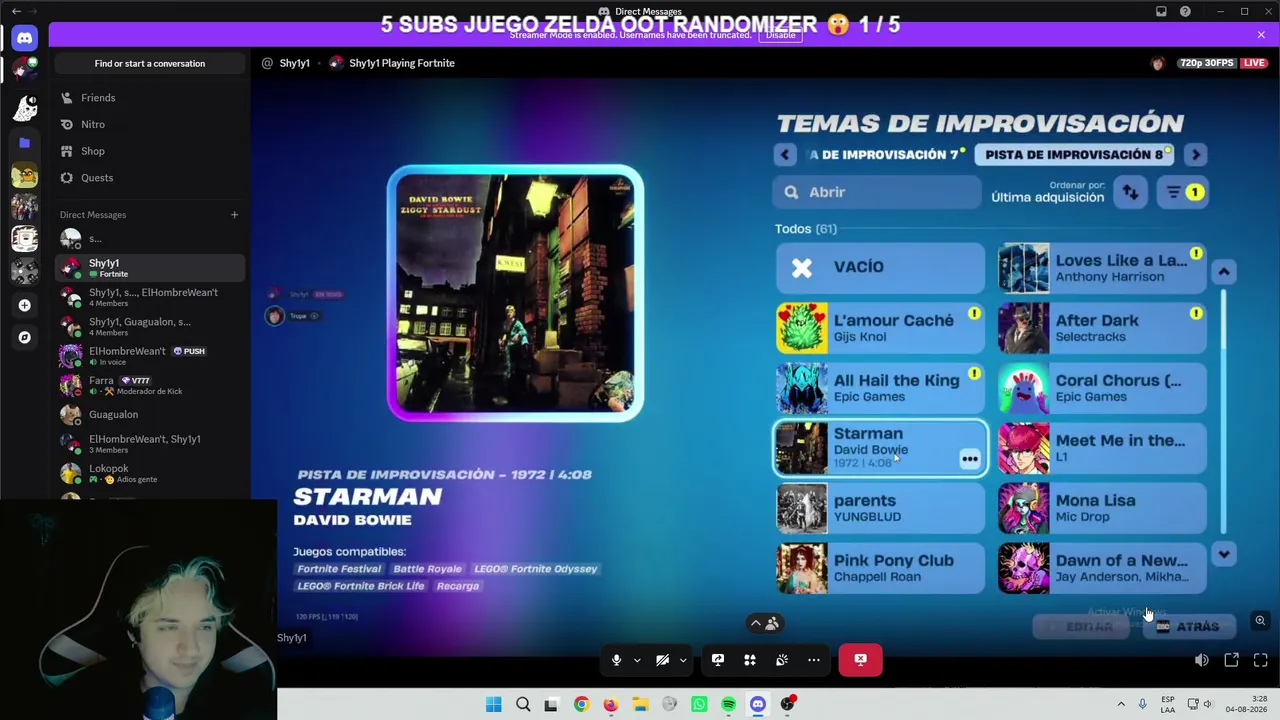The height and width of the screenshot is (720, 1280).
Task: Open Starman track options ellipsis
Action: click(969, 459)
